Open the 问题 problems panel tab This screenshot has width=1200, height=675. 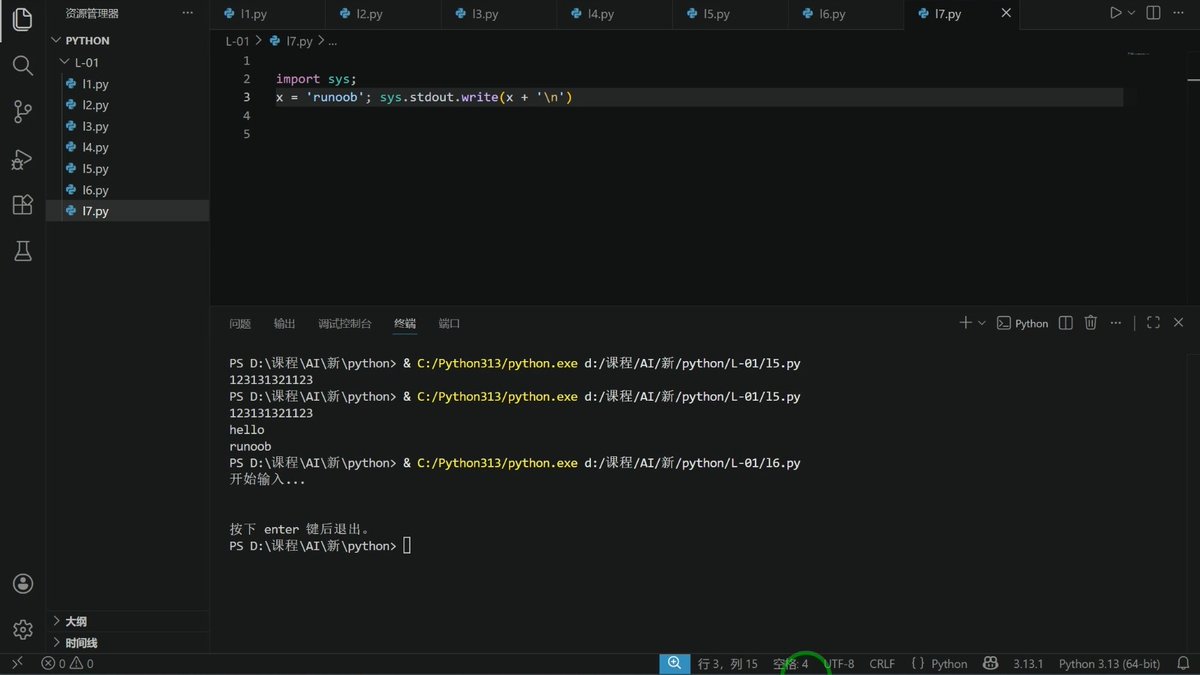click(240, 324)
